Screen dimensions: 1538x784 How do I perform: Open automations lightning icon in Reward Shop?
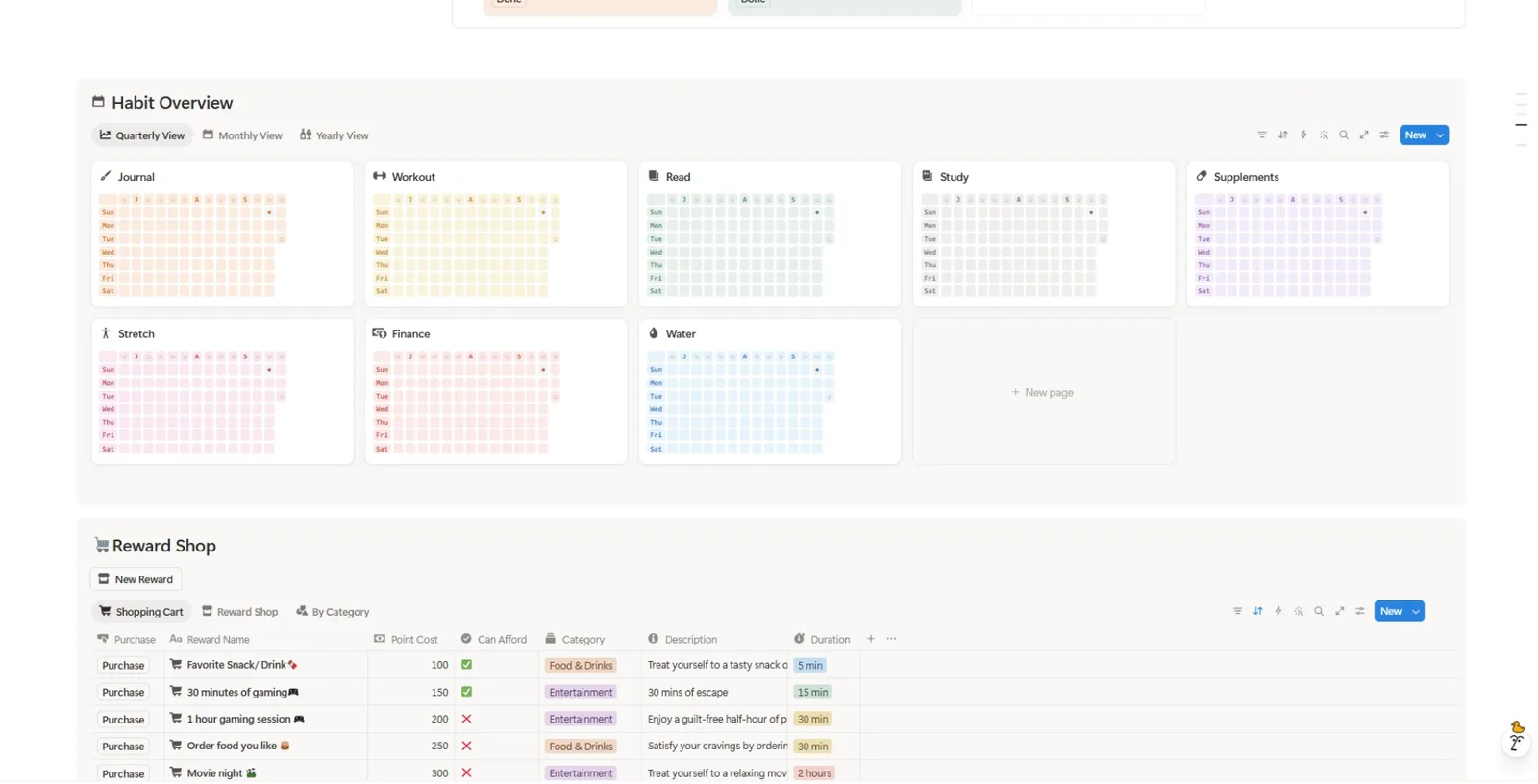point(1278,612)
